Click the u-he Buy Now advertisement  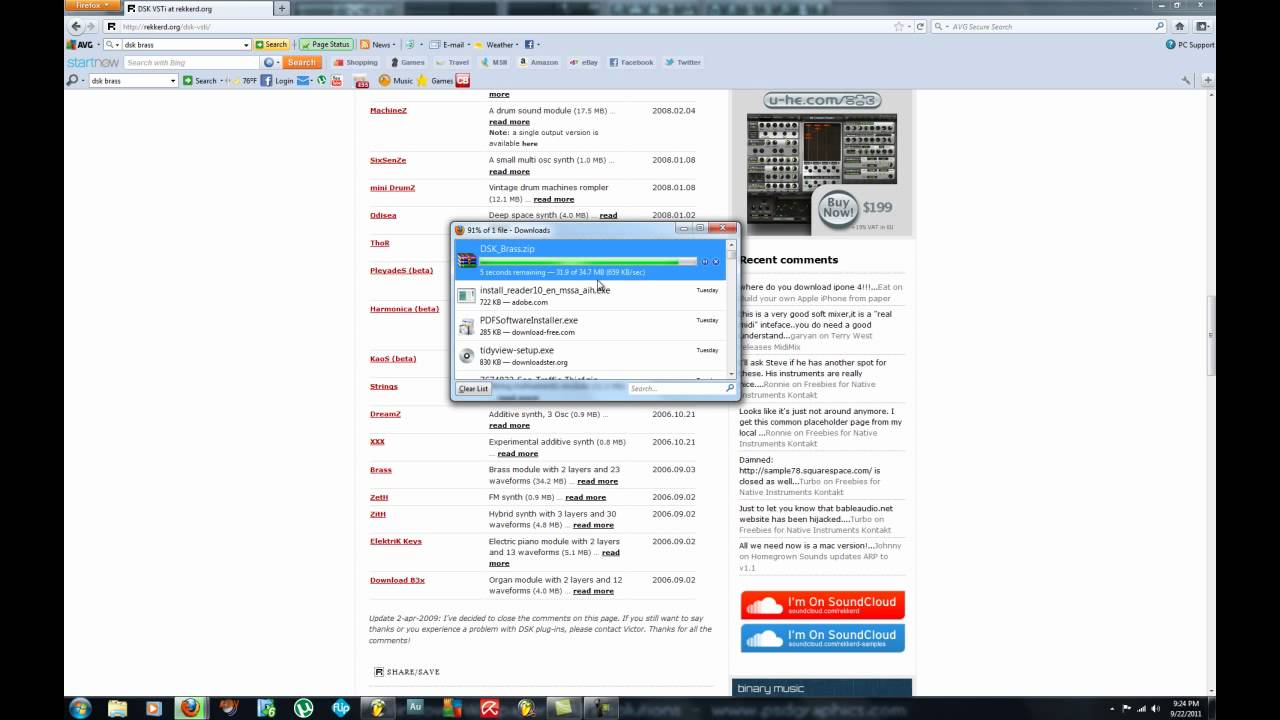821,163
